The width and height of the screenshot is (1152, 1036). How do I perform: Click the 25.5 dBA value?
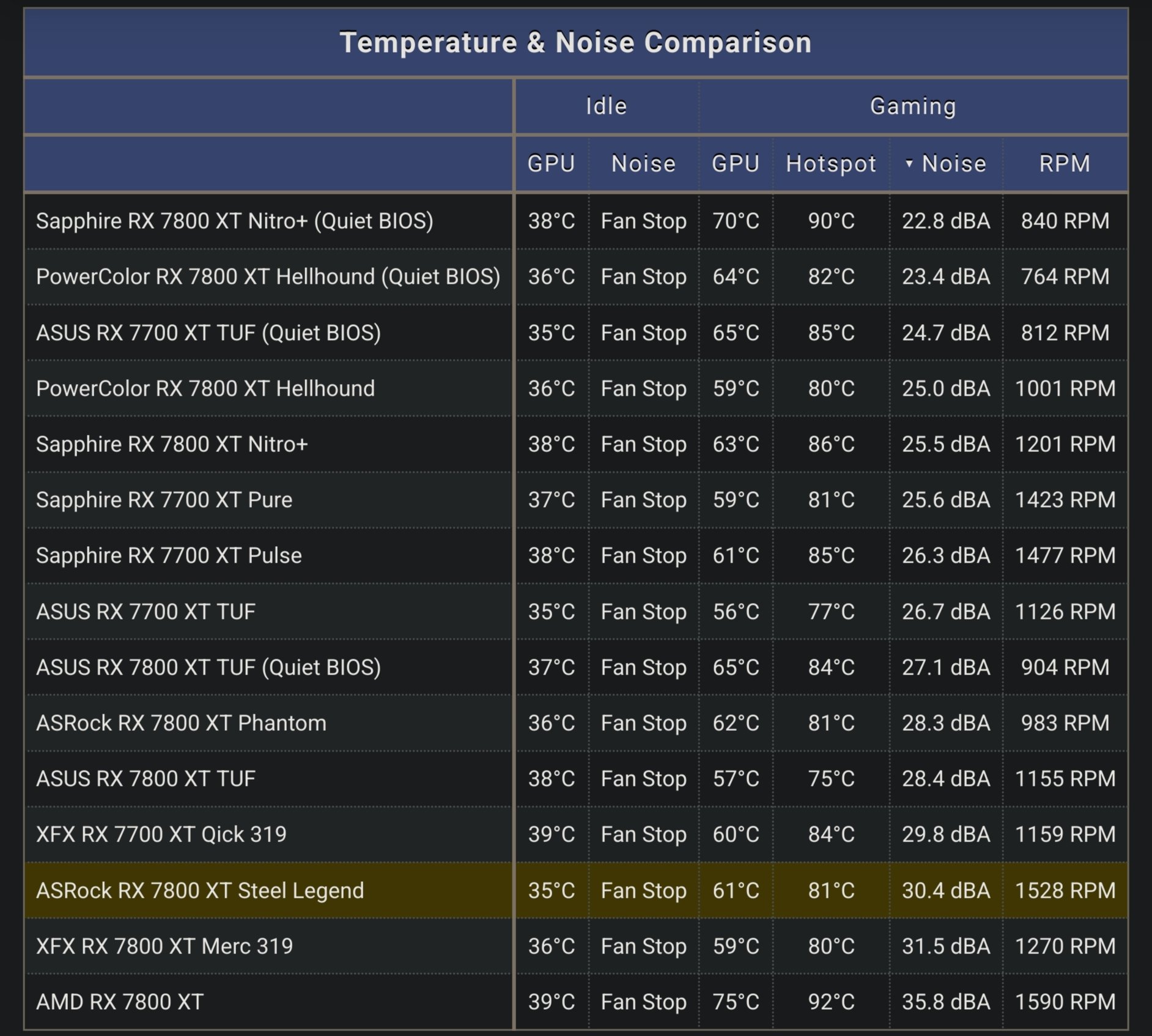(x=946, y=444)
